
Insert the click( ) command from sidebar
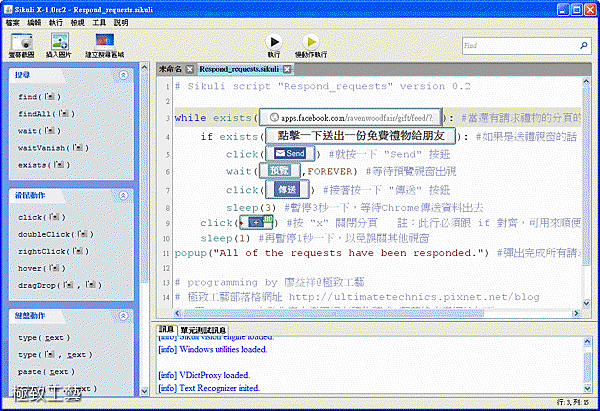[42, 217]
